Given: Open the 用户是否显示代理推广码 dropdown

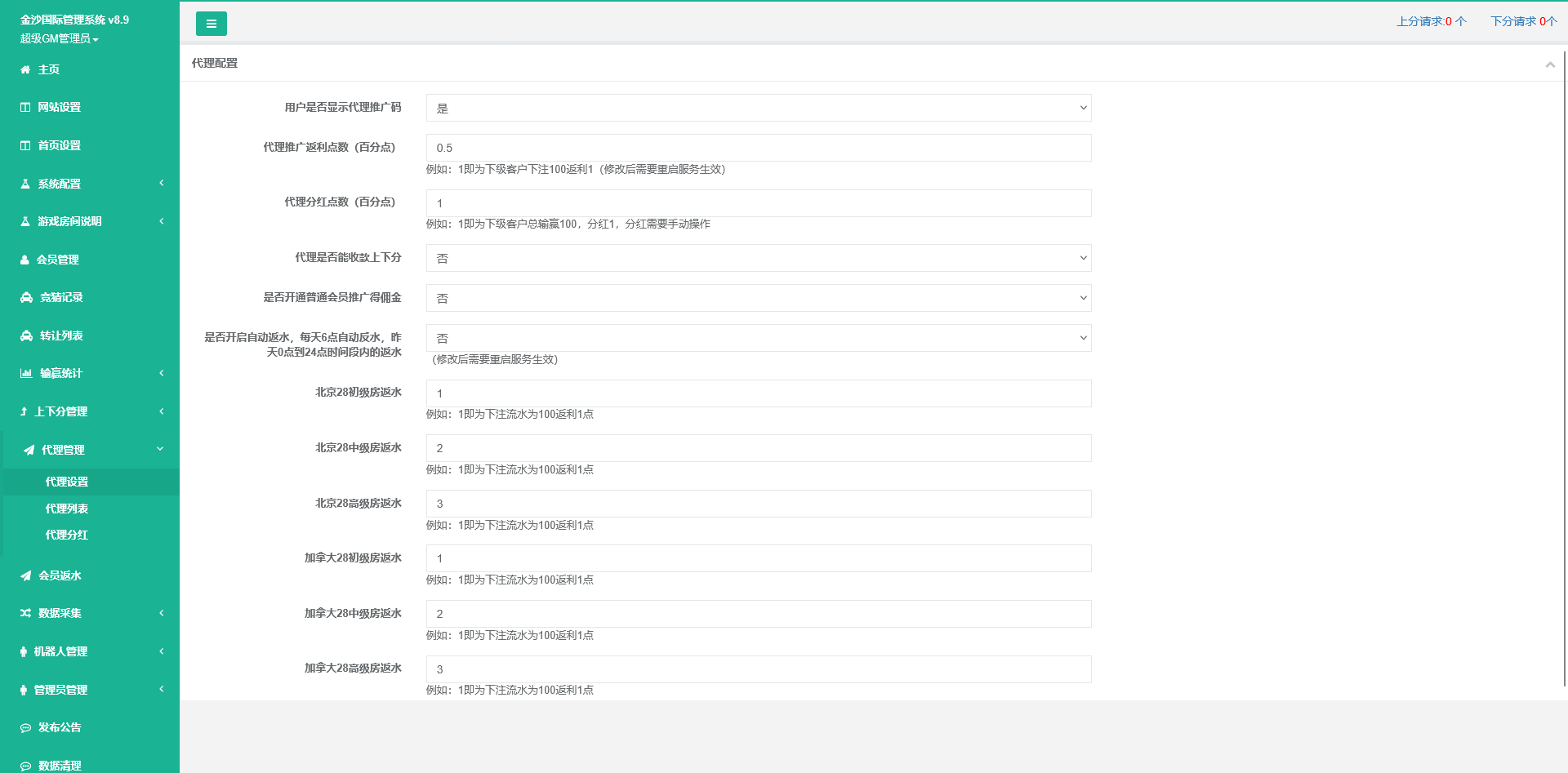Looking at the screenshot, I should tap(758, 108).
